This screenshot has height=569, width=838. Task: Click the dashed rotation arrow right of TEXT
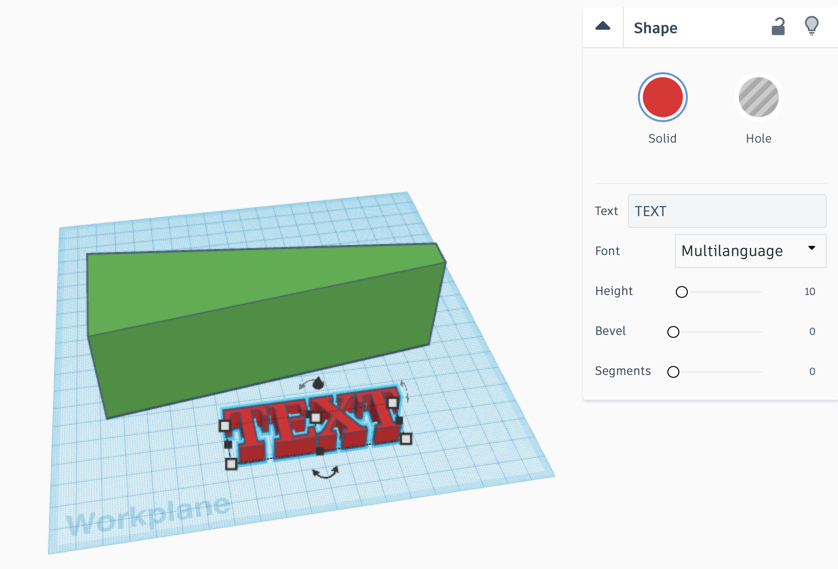pyautogui.click(x=404, y=391)
